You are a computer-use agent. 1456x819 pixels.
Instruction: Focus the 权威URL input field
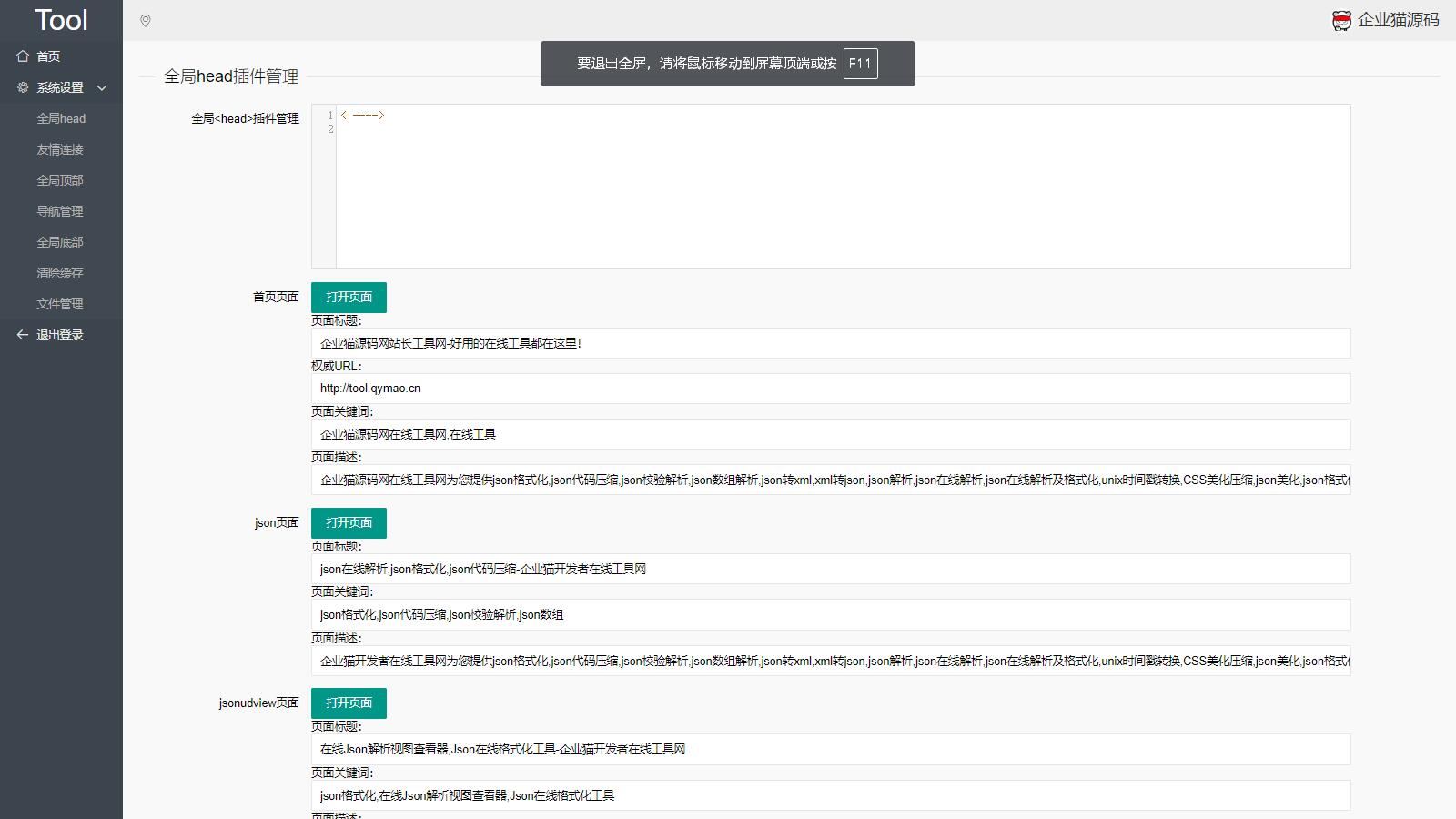pos(830,389)
